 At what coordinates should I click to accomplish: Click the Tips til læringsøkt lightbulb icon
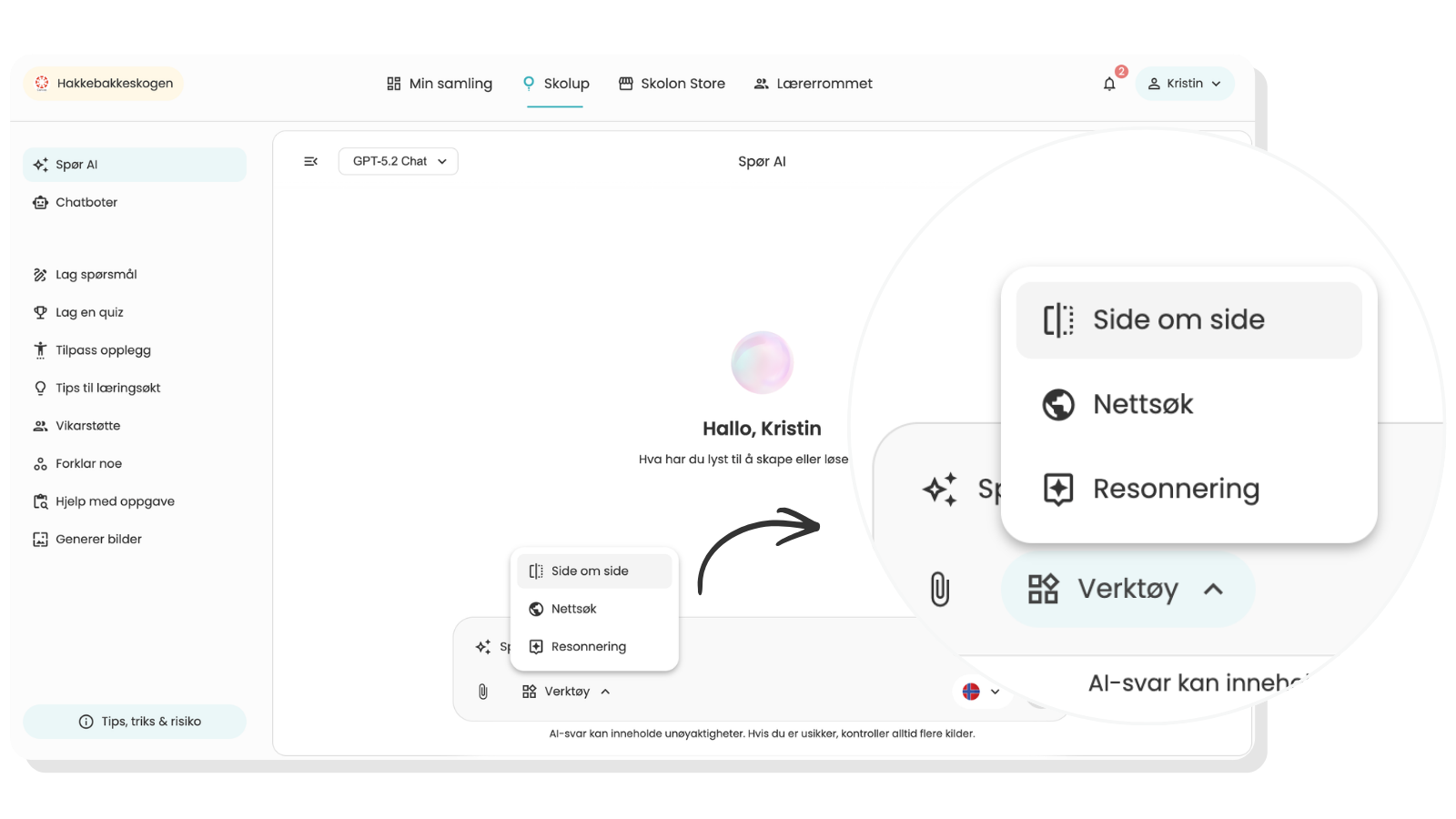pyautogui.click(x=40, y=388)
